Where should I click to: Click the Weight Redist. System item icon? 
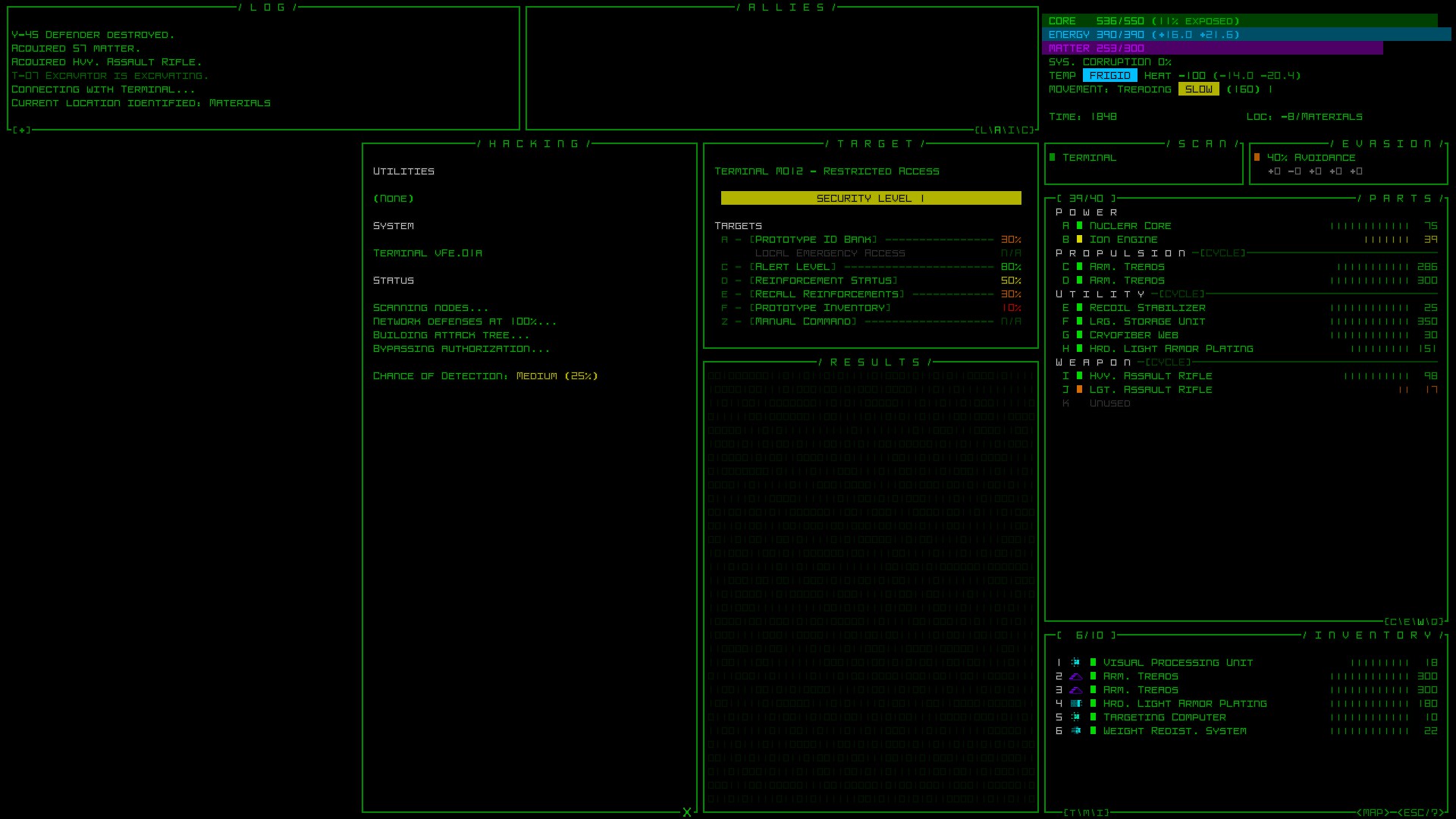1075,731
